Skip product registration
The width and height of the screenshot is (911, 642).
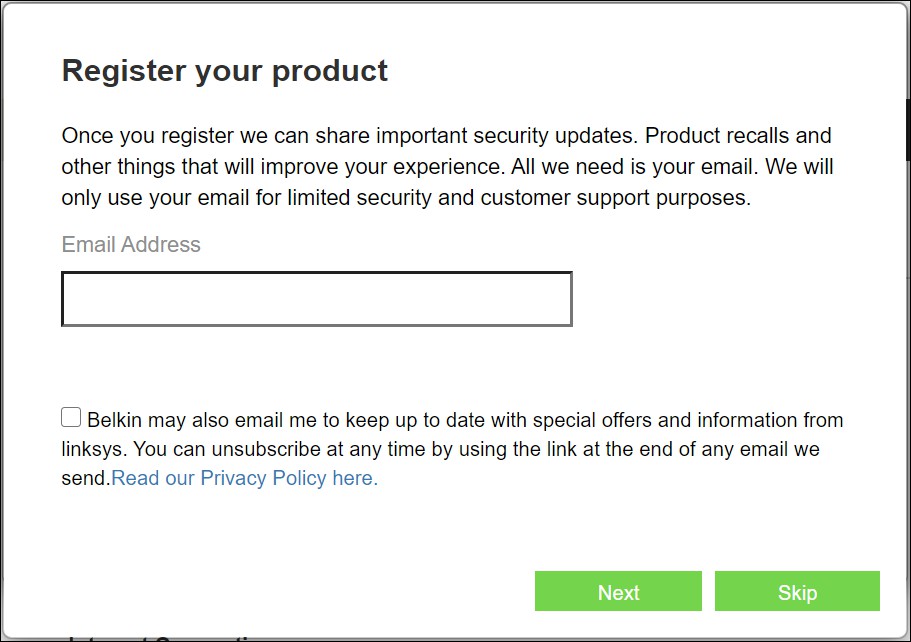797,592
